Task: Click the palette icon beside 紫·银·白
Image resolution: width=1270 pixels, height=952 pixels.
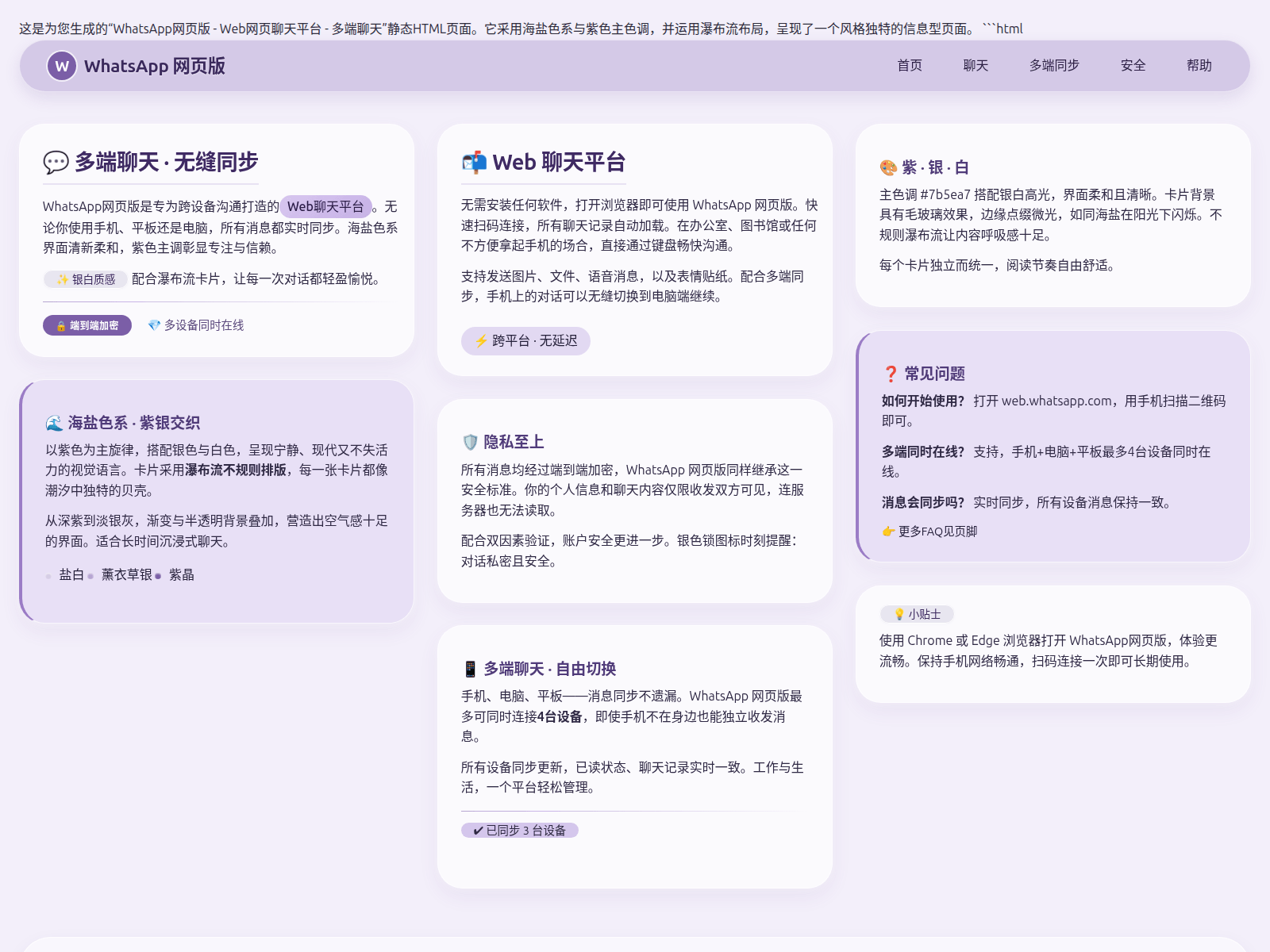Action: click(x=888, y=167)
